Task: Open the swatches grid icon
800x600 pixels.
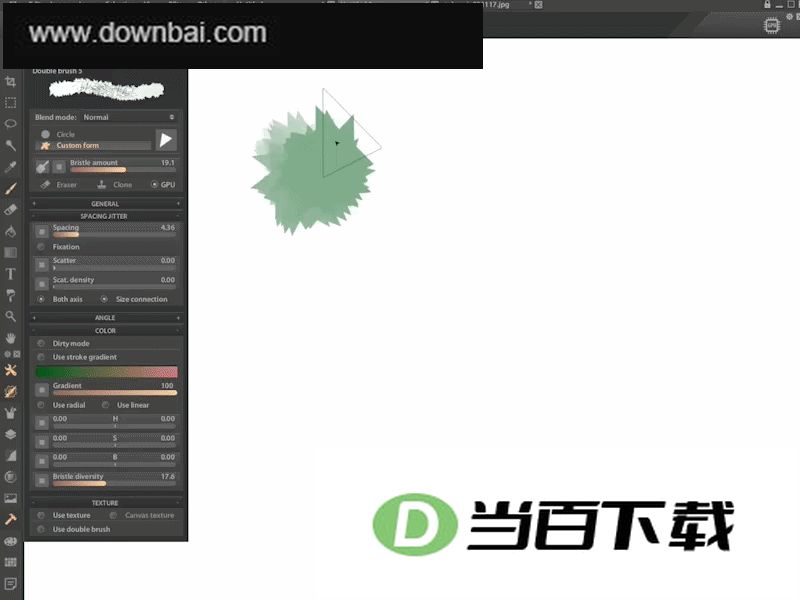Action: 10,562
